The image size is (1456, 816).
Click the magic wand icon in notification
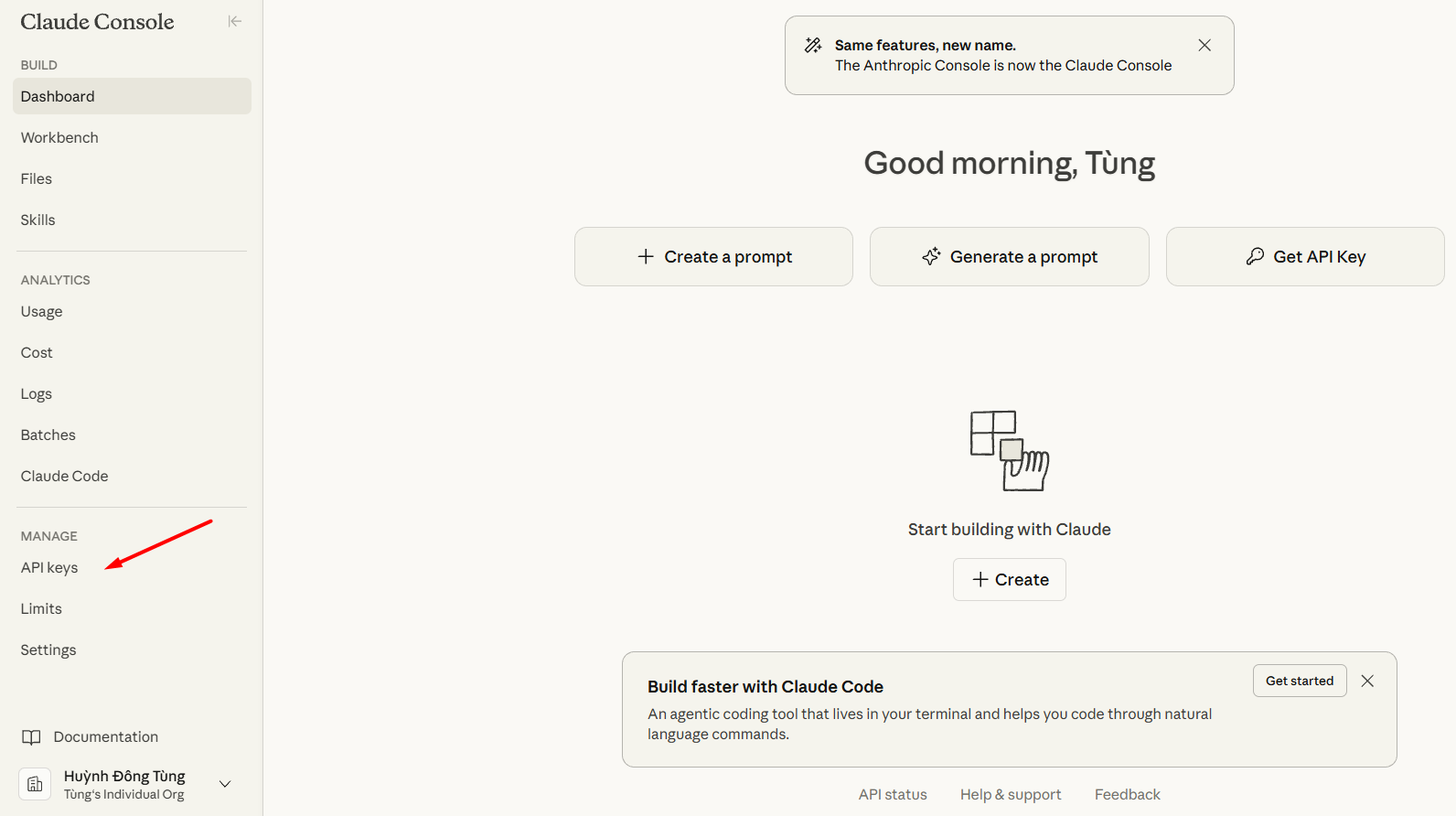(813, 46)
